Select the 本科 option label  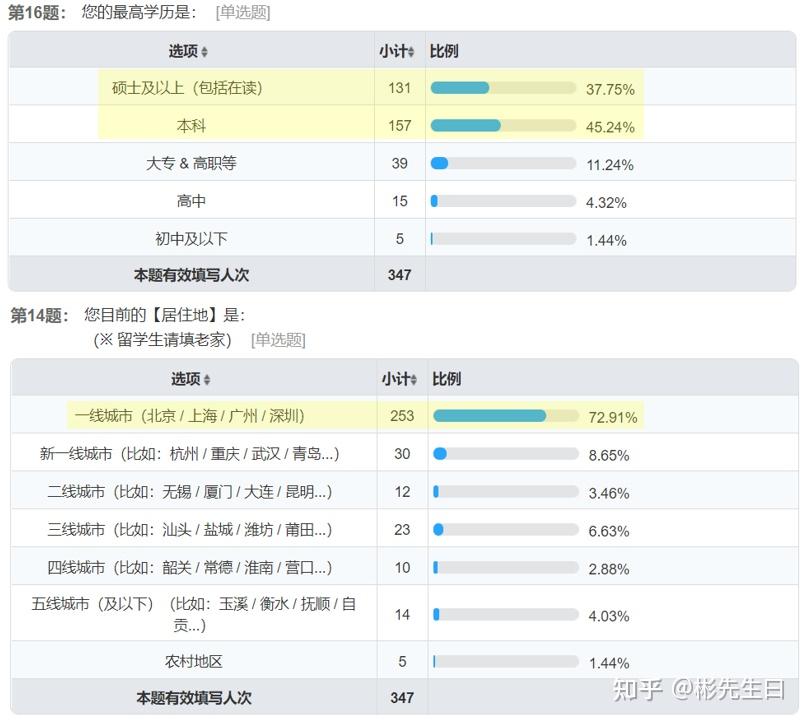[191, 126]
